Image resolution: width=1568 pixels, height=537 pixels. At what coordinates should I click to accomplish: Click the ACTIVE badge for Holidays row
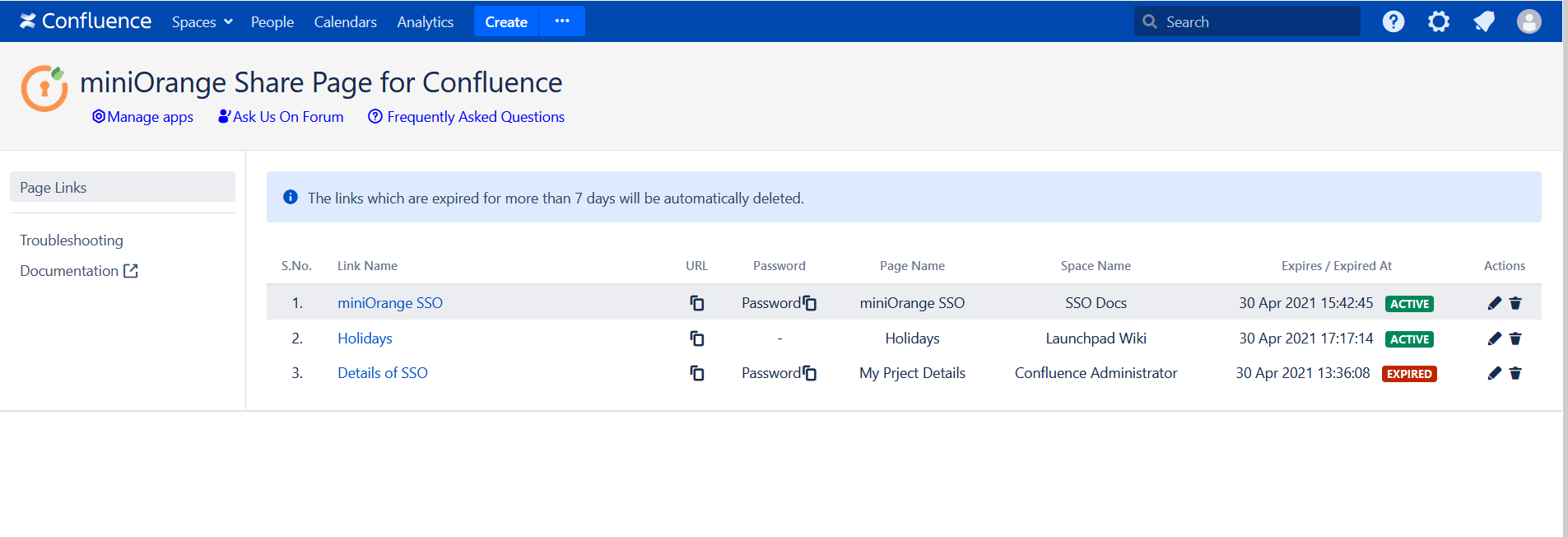pos(1409,339)
